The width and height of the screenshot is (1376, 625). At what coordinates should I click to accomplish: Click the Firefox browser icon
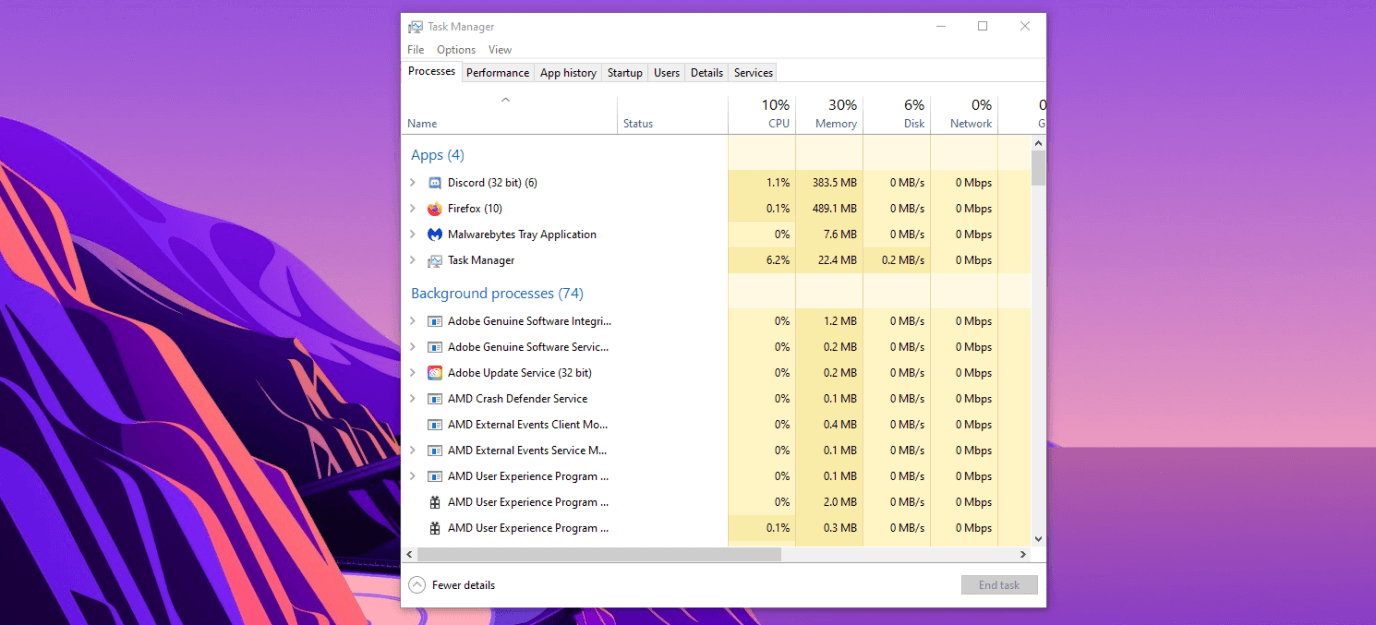pos(434,208)
